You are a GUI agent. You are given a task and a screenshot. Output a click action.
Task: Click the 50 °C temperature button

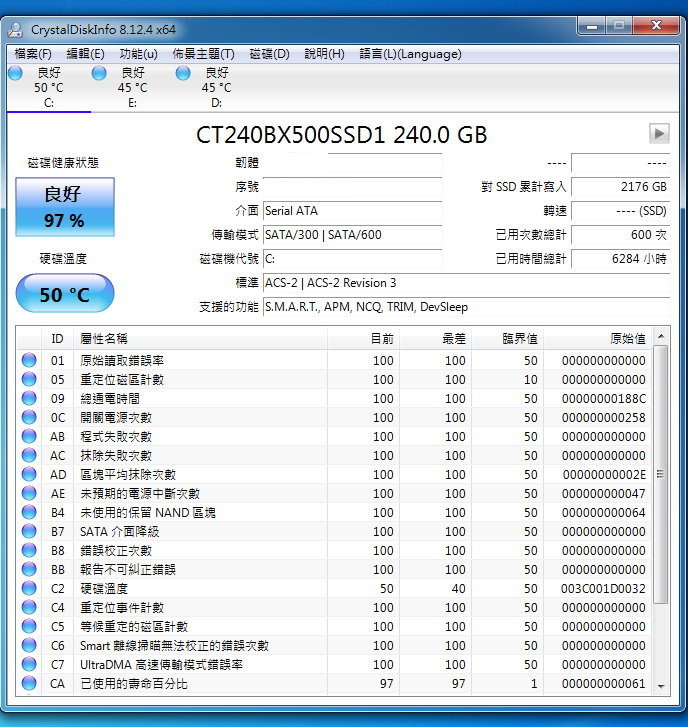[x=65, y=293]
